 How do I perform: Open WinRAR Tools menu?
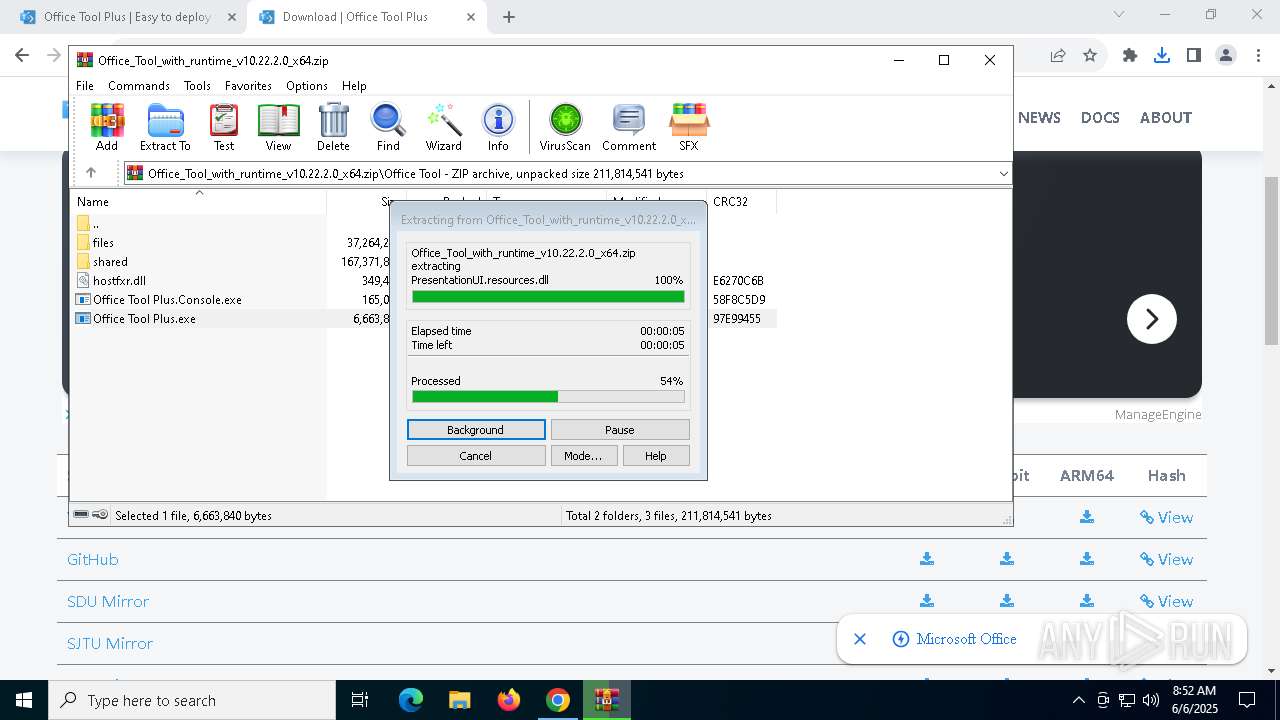[x=197, y=86]
